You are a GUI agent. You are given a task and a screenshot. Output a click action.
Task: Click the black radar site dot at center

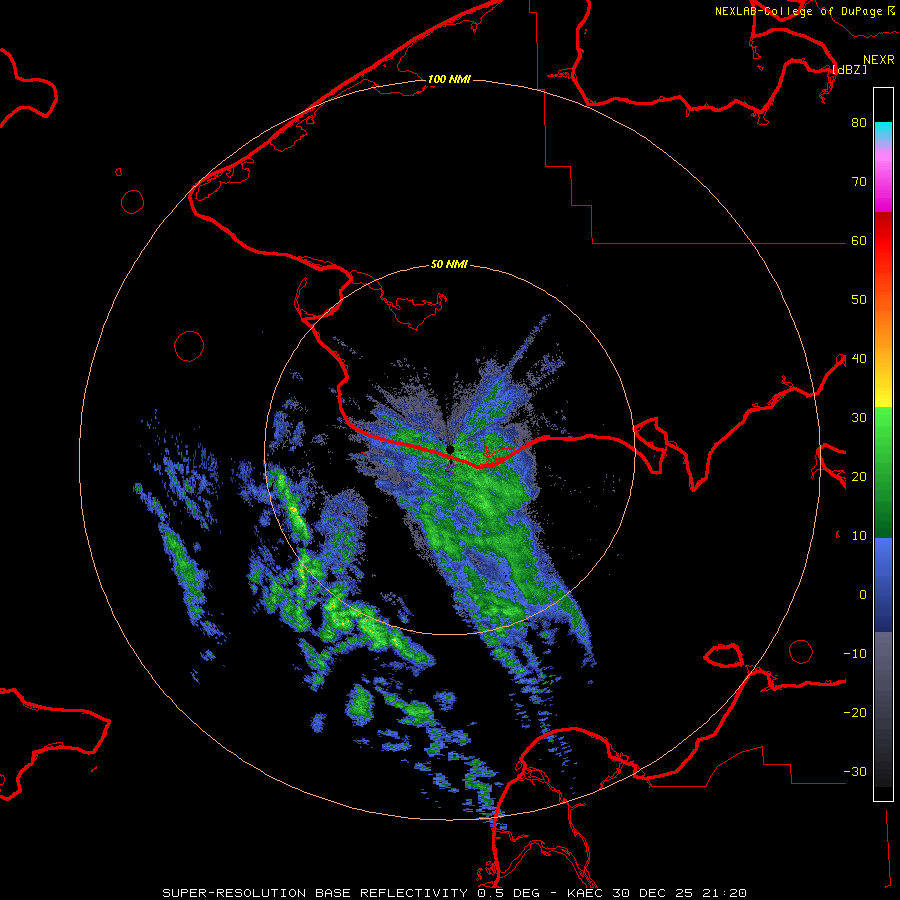(x=450, y=449)
